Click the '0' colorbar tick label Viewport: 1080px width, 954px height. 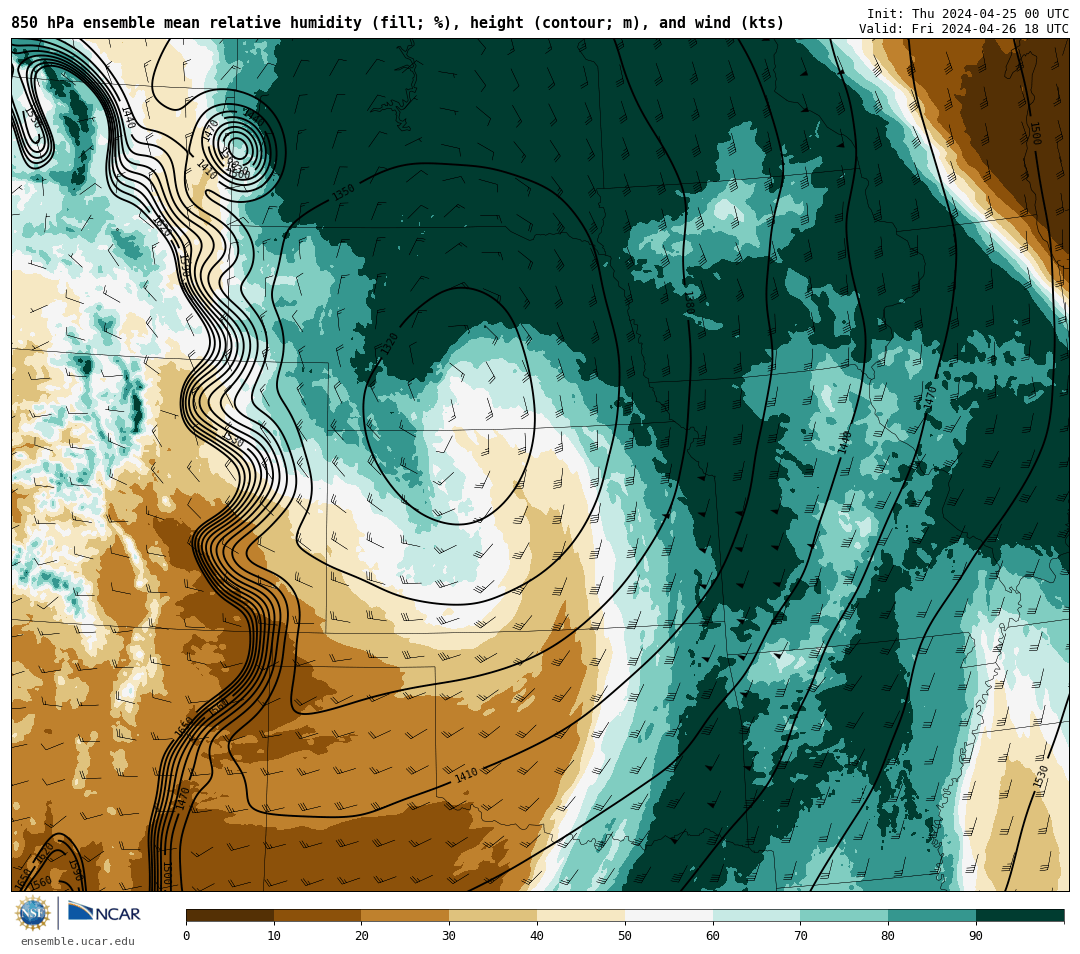pos(187,935)
